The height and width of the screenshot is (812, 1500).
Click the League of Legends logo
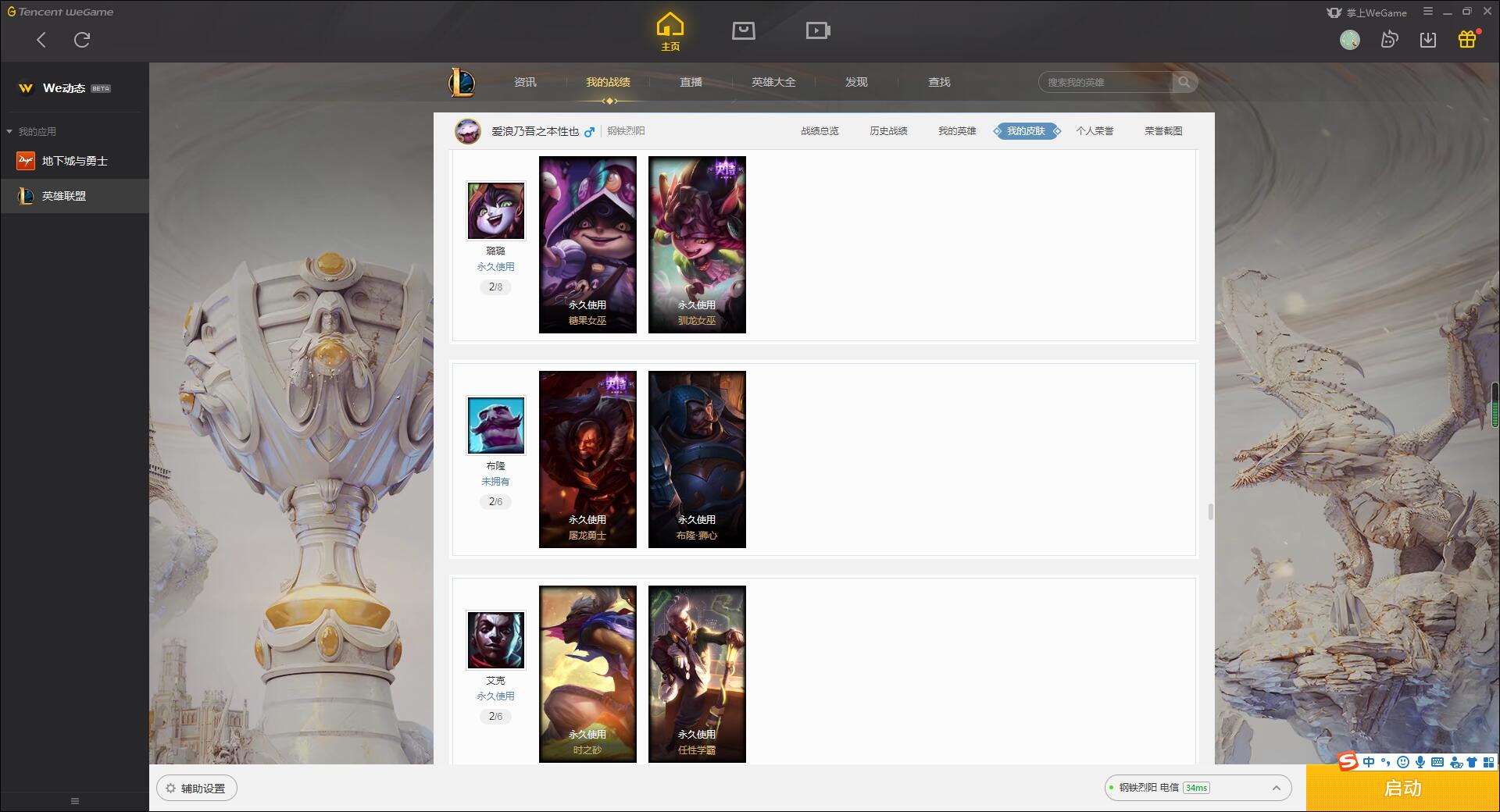pos(462,82)
